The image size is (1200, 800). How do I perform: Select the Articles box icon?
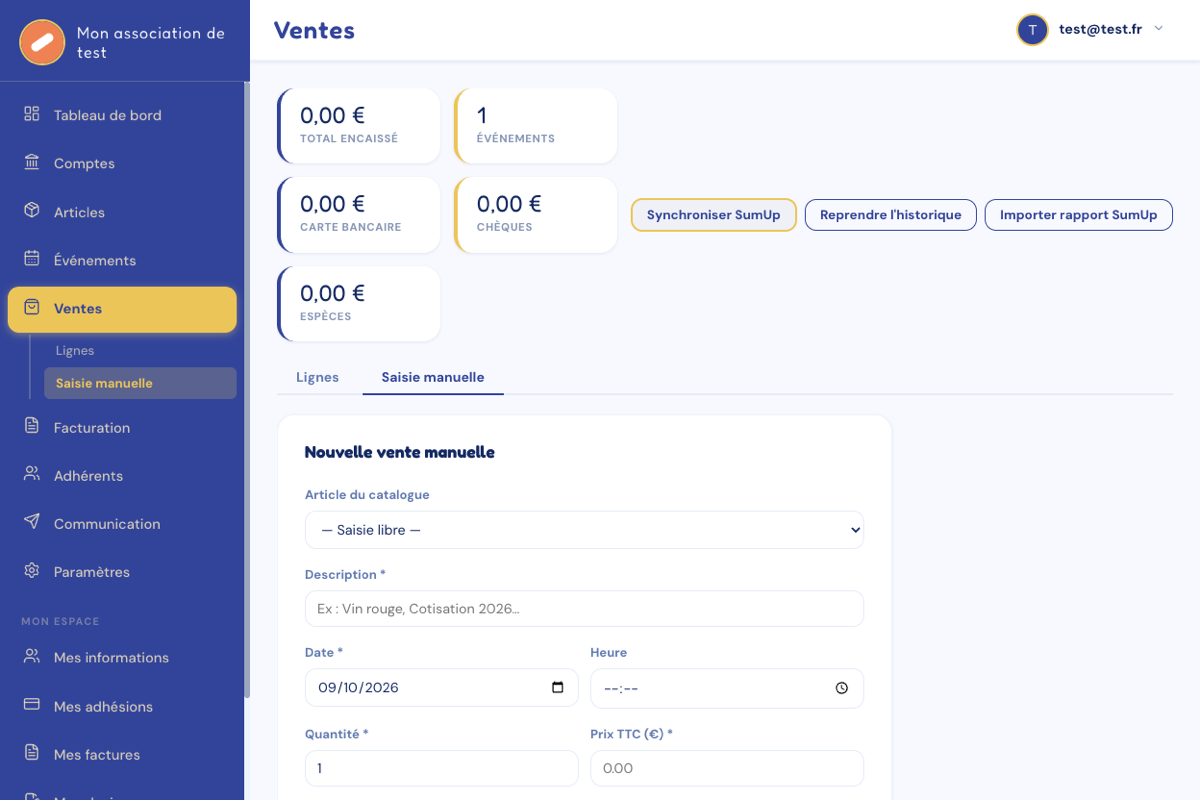[32, 211]
